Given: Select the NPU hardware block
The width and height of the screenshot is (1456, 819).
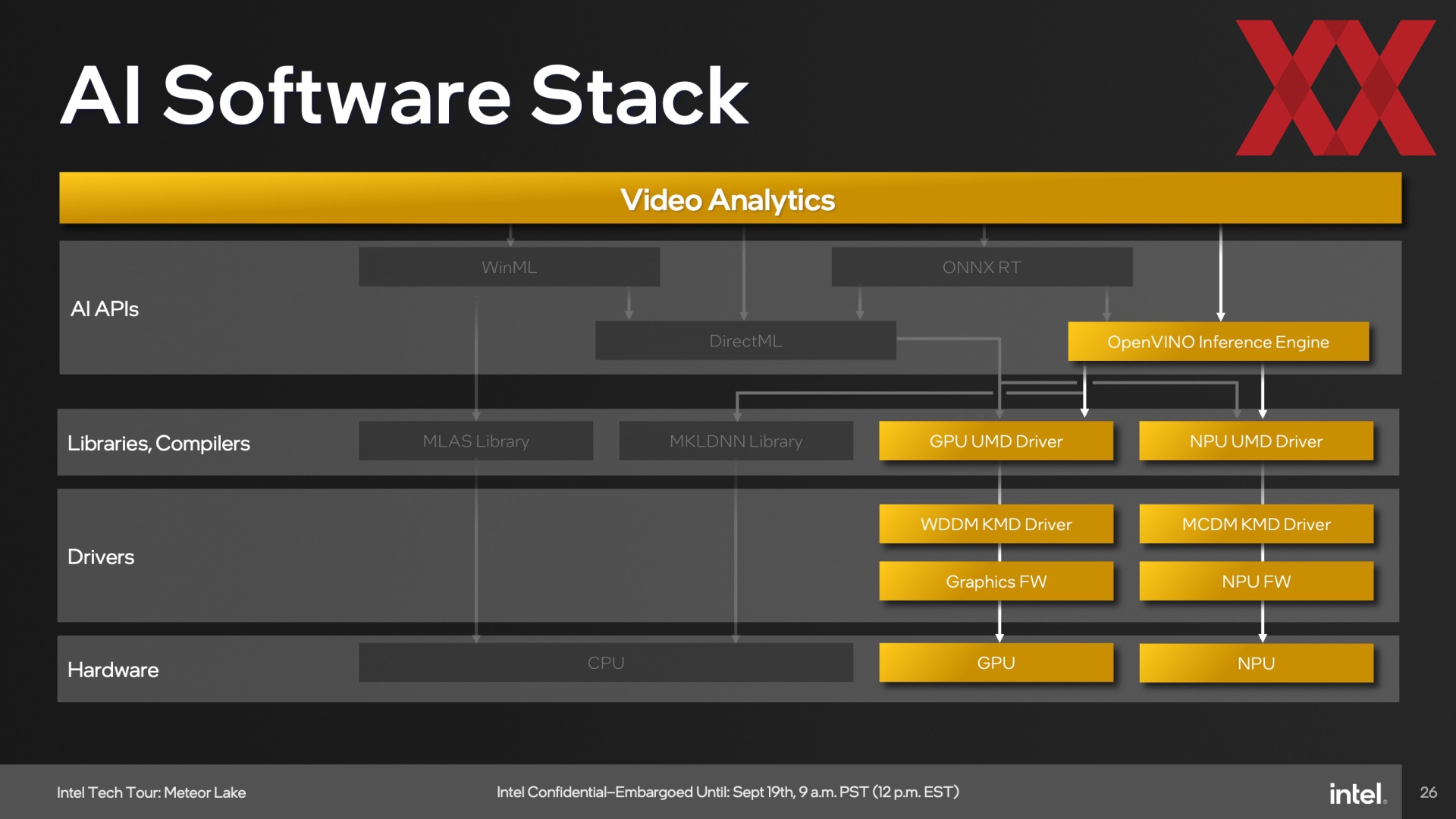Looking at the screenshot, I should [1256, 663].
